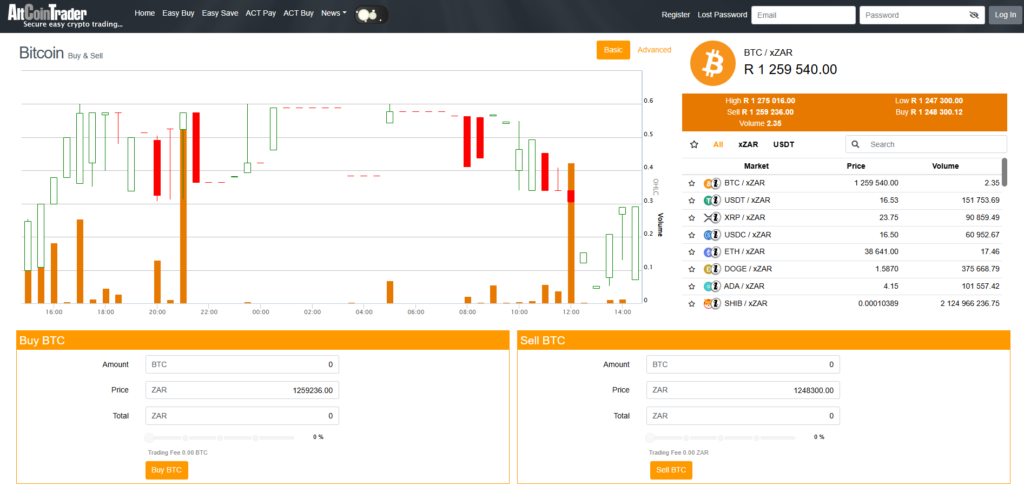Focus the Email login field
The image size is (1024, 486).
click(803, 15)
